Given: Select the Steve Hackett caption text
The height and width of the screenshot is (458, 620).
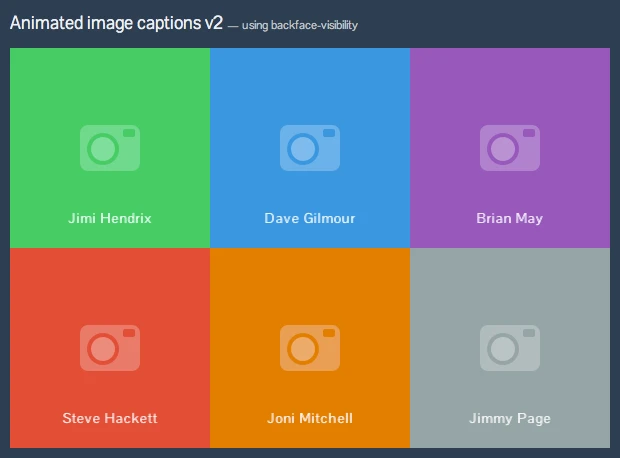Looking at the screenshot, I should pyautogui.click(x=110, y=418).
